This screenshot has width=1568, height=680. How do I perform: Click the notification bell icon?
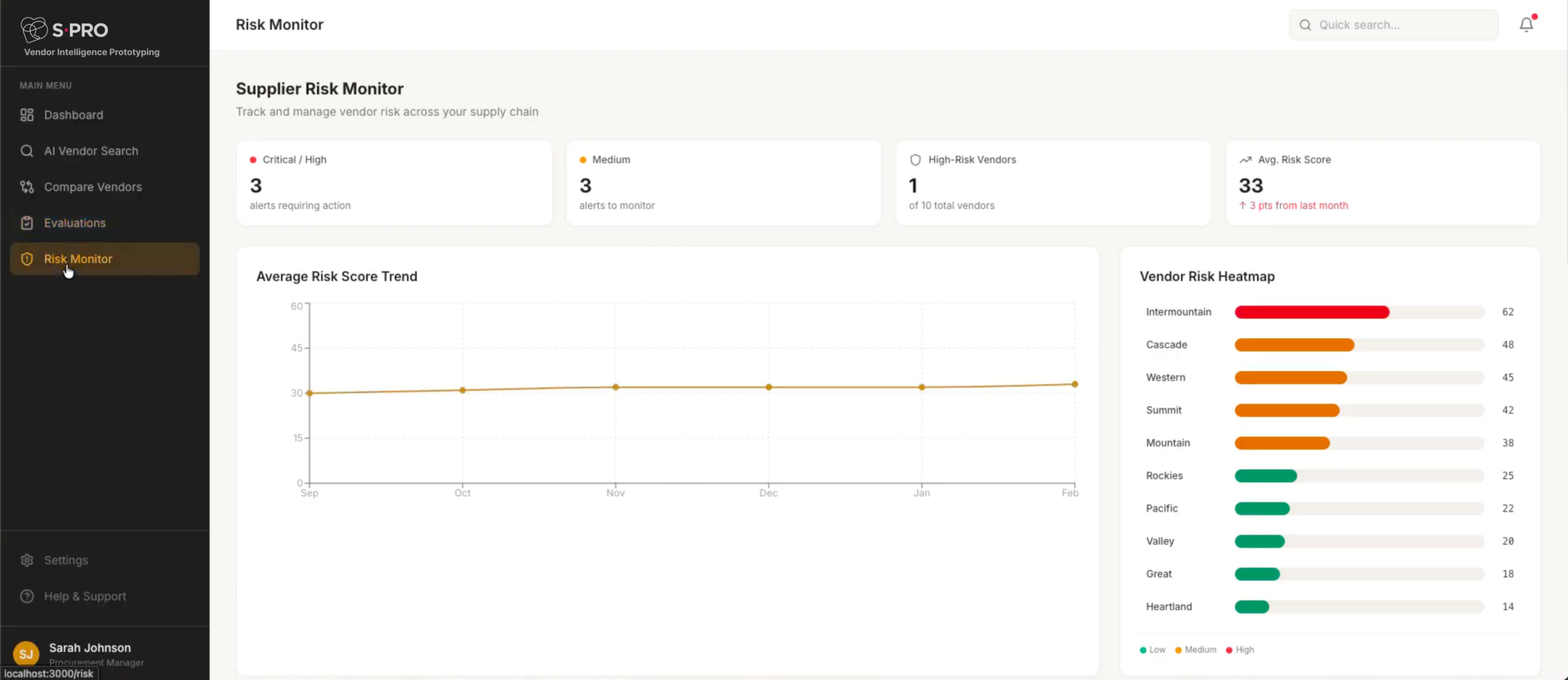[1526, 24]
